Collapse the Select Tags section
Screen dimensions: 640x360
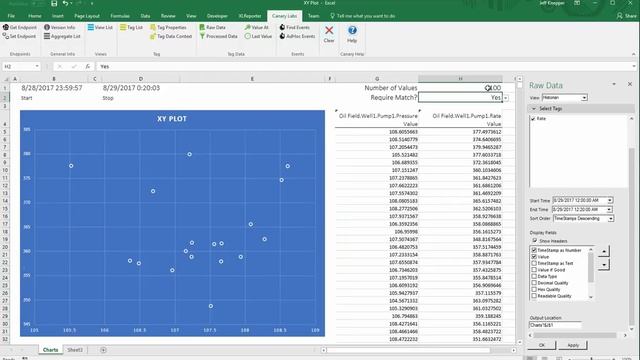click(x=533, y=109)
